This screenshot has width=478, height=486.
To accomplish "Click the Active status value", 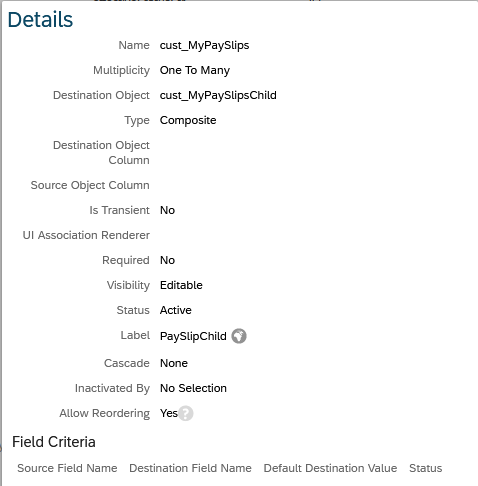I will (x=176, y=310).
